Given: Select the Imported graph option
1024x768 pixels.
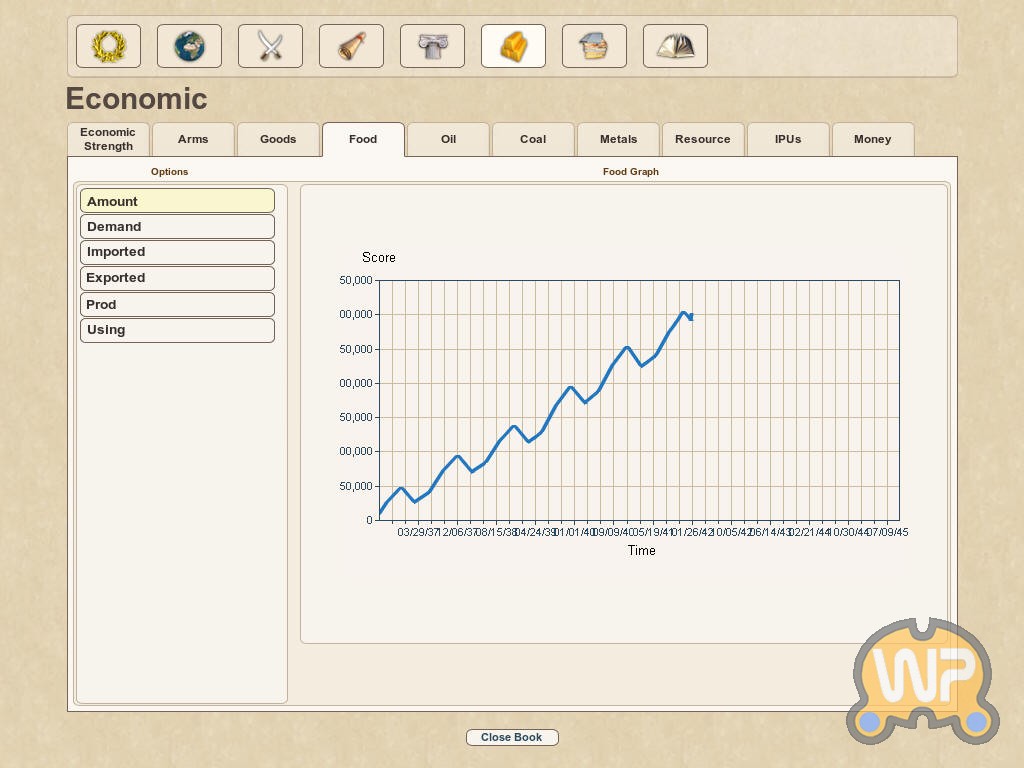Looking at the screenshot, I should pyautogui.click(x=177, y=252).
